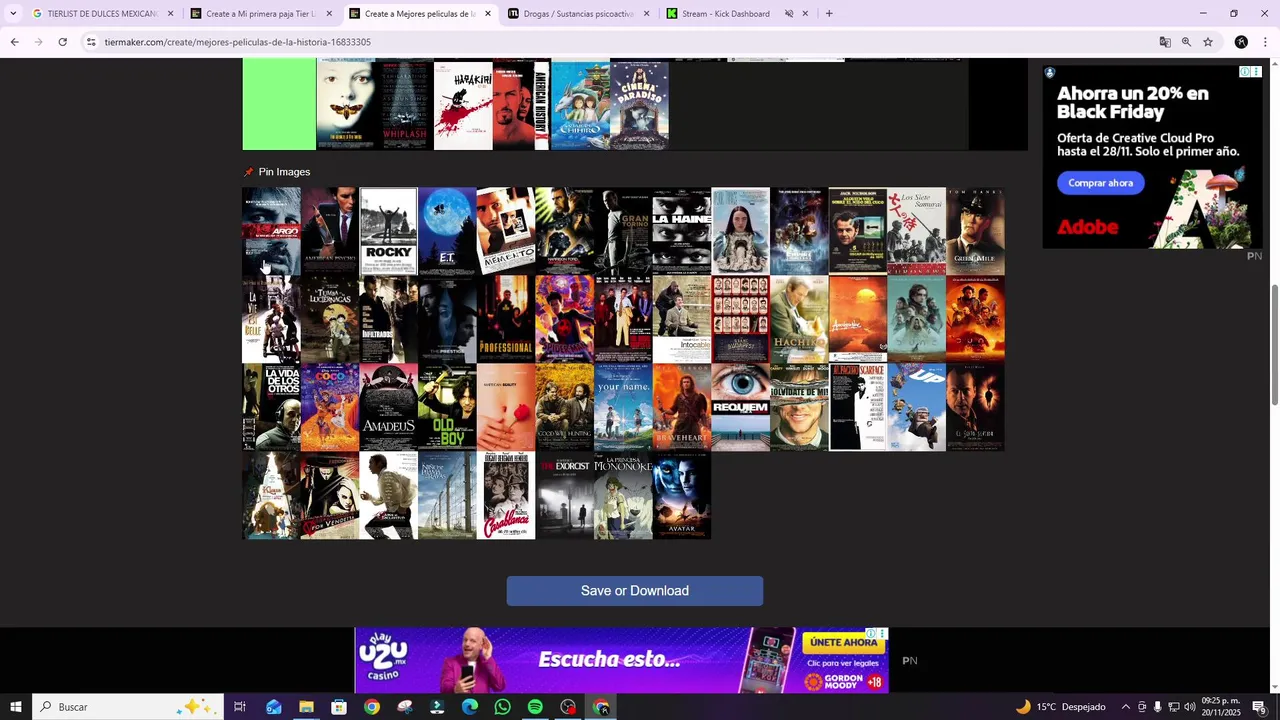Select the Your Name poster

[623, 407]
